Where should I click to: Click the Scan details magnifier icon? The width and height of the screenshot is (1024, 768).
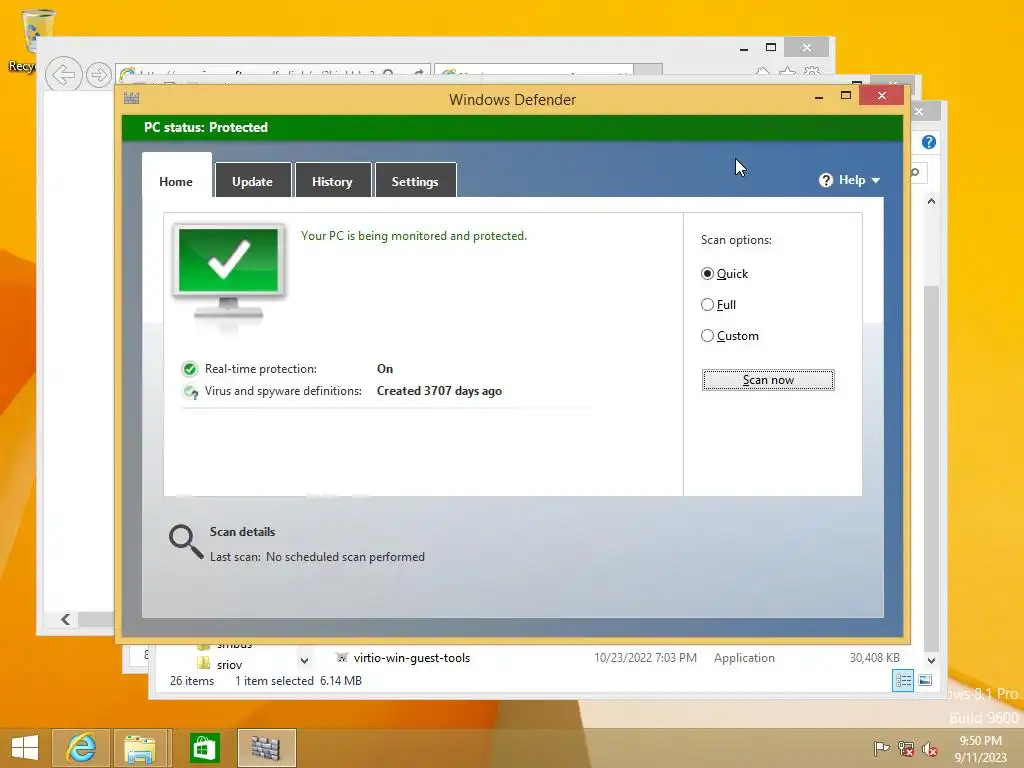(186, 542)
